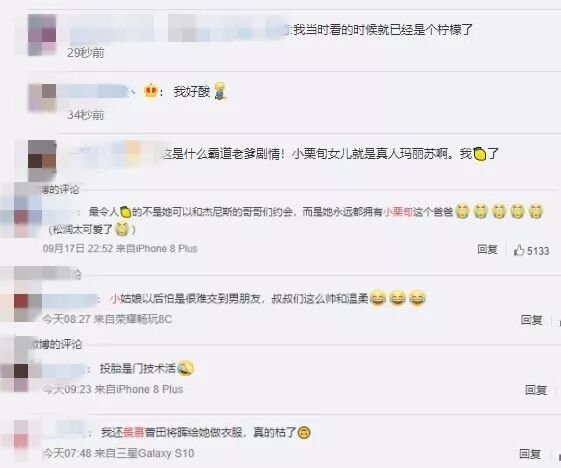Click the lemon emoji after 最令人
This screenshot has width=561, height=468.
point(125,212)
